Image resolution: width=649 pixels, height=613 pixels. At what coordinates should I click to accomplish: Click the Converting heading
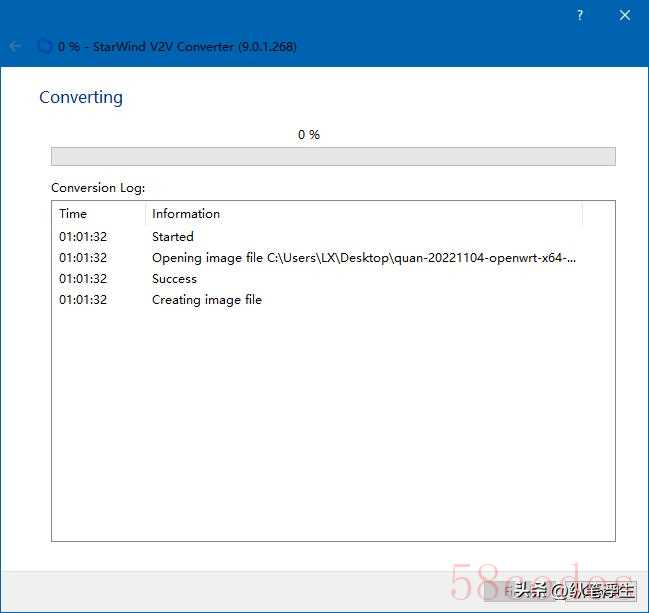coord(81,97)
